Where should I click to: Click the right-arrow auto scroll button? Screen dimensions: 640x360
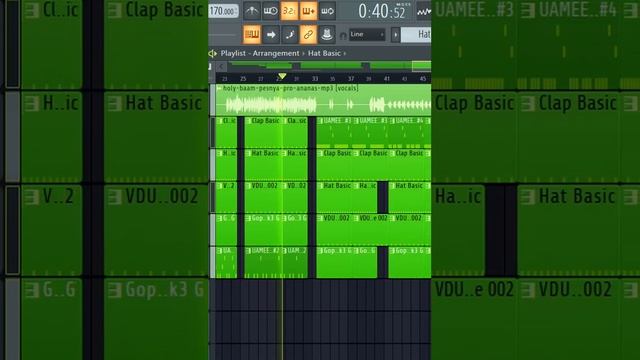pos(271,35)
